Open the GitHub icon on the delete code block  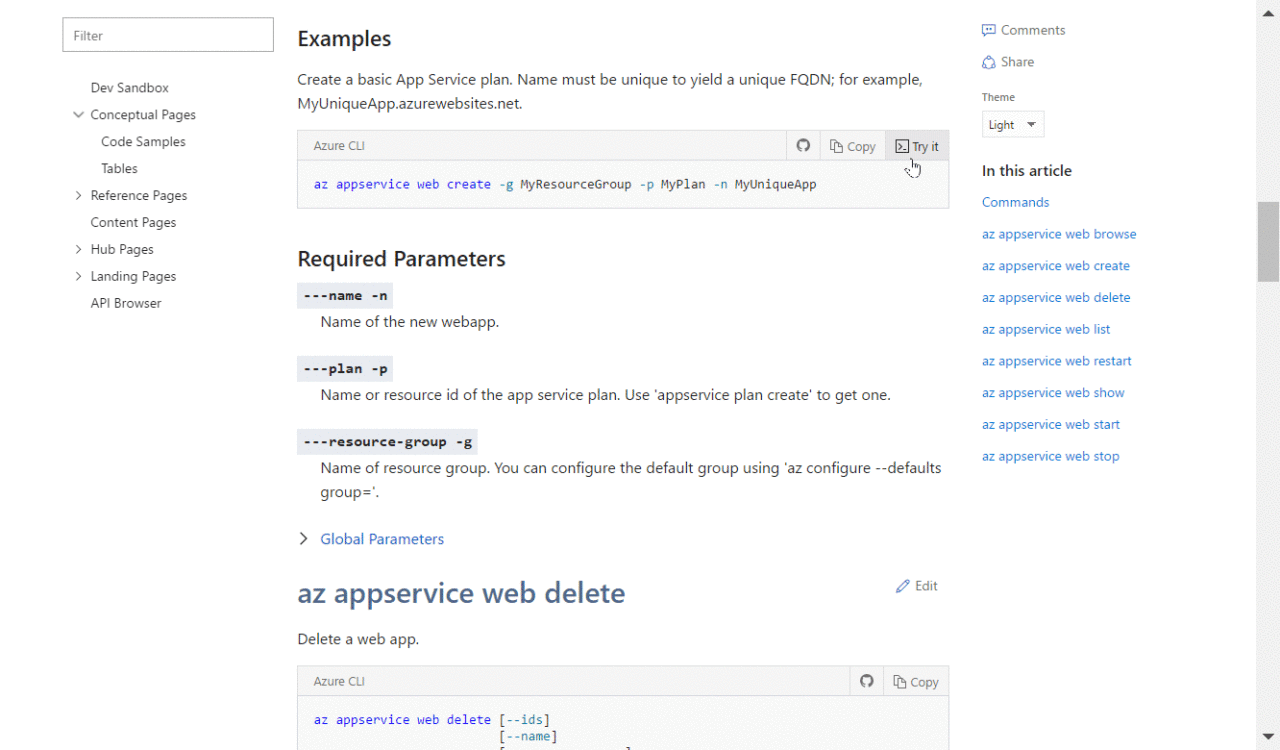click(x=866, y=680)
